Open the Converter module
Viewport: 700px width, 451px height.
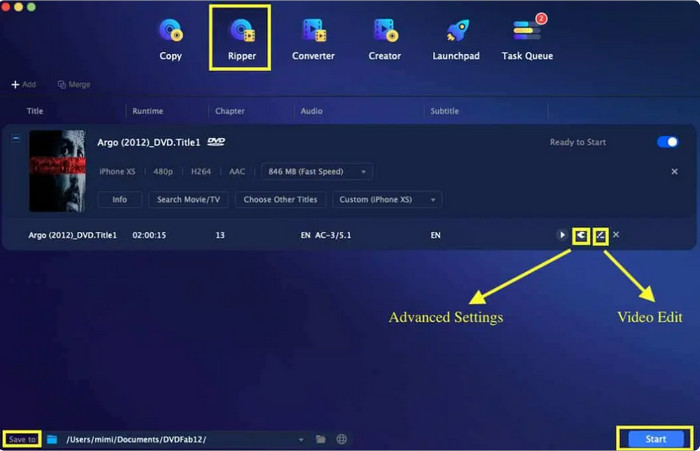point(313,39)
